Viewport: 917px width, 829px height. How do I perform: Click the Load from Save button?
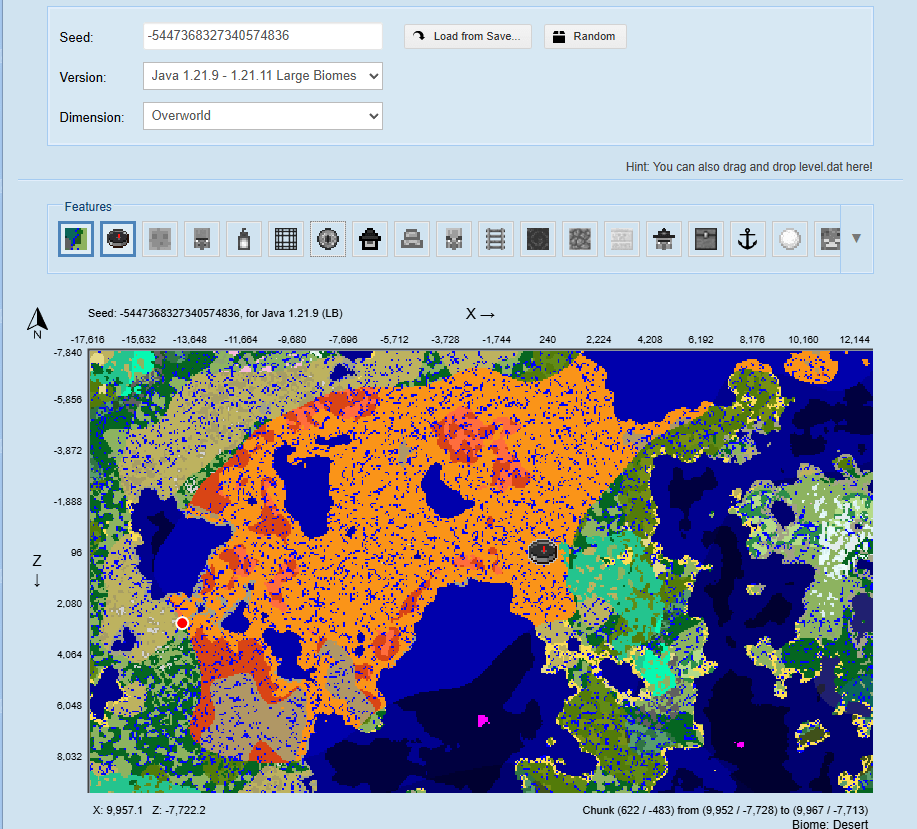[468, 37]
